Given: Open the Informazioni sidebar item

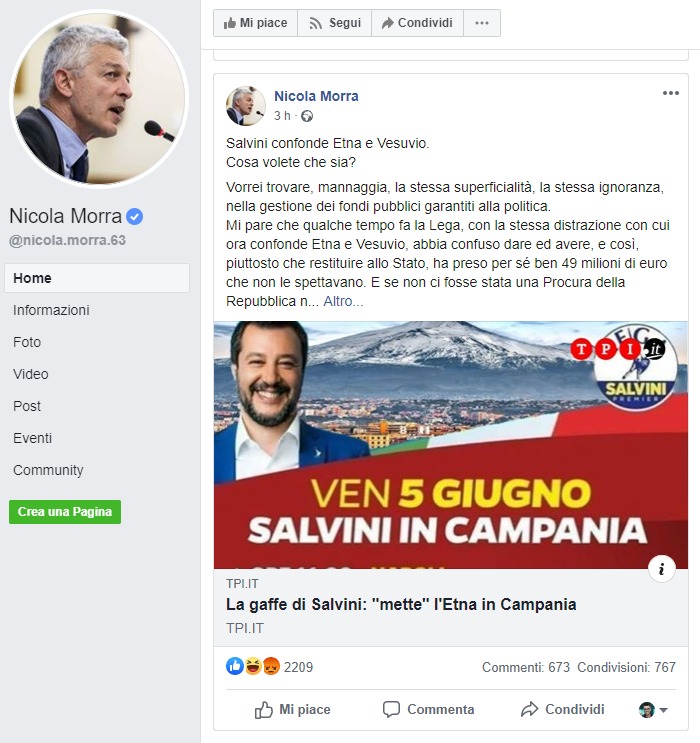Looking at the screenshot, I should pos(51,310).
